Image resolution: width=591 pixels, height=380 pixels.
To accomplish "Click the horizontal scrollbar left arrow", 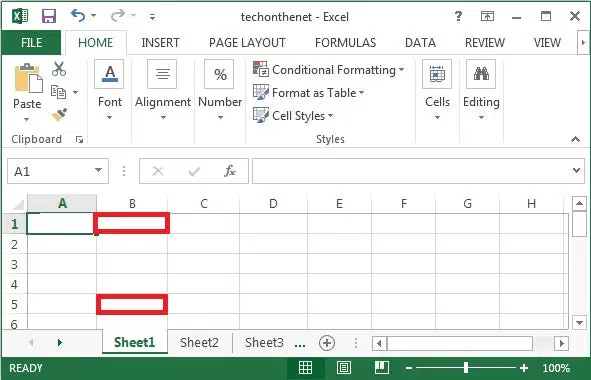I will click(x=379, y=343).
